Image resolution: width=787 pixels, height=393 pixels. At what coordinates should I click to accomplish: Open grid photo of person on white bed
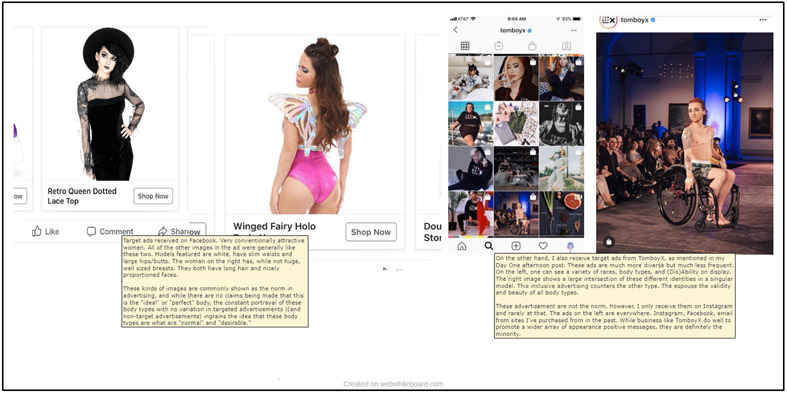click(470, 78)
